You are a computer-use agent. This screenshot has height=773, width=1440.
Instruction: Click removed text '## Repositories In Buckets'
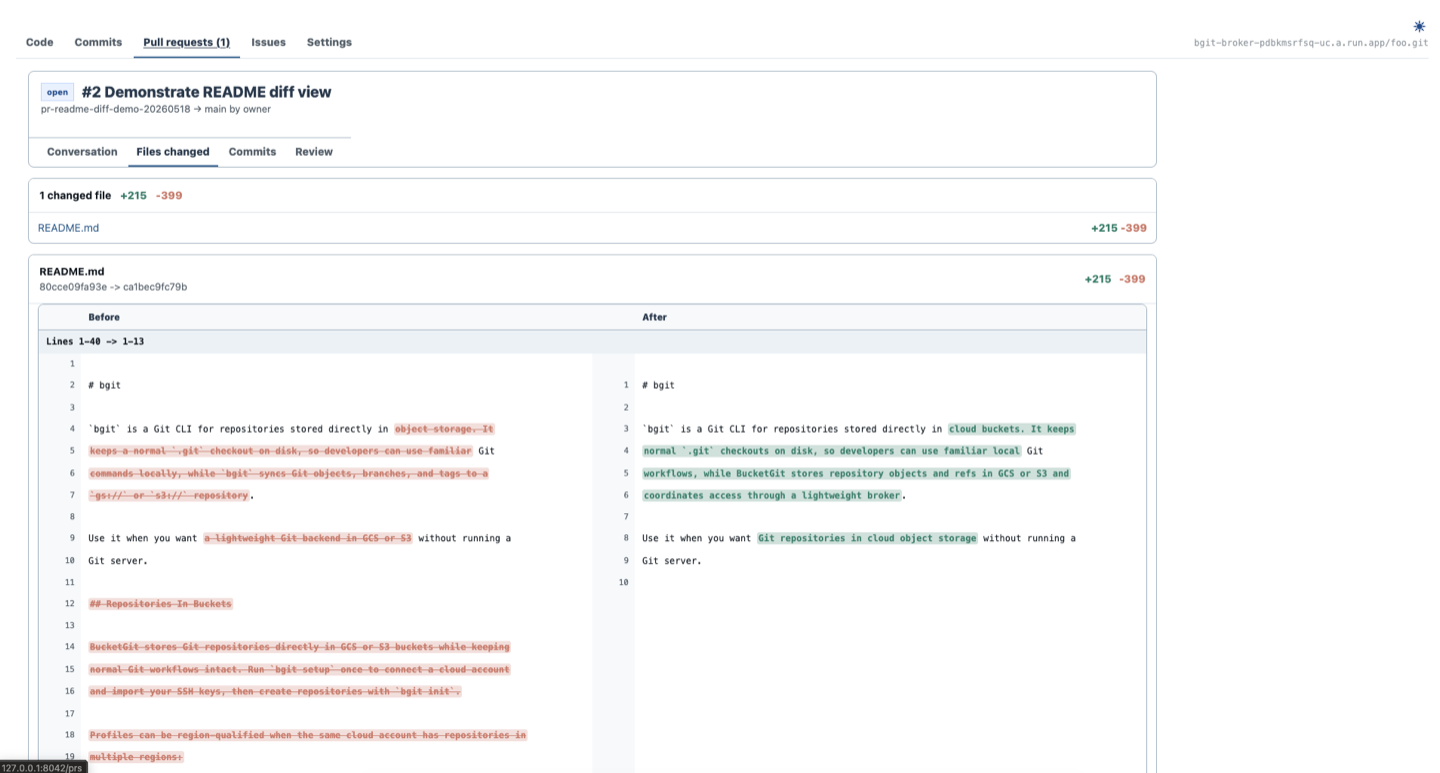click(x=160, y=604)
